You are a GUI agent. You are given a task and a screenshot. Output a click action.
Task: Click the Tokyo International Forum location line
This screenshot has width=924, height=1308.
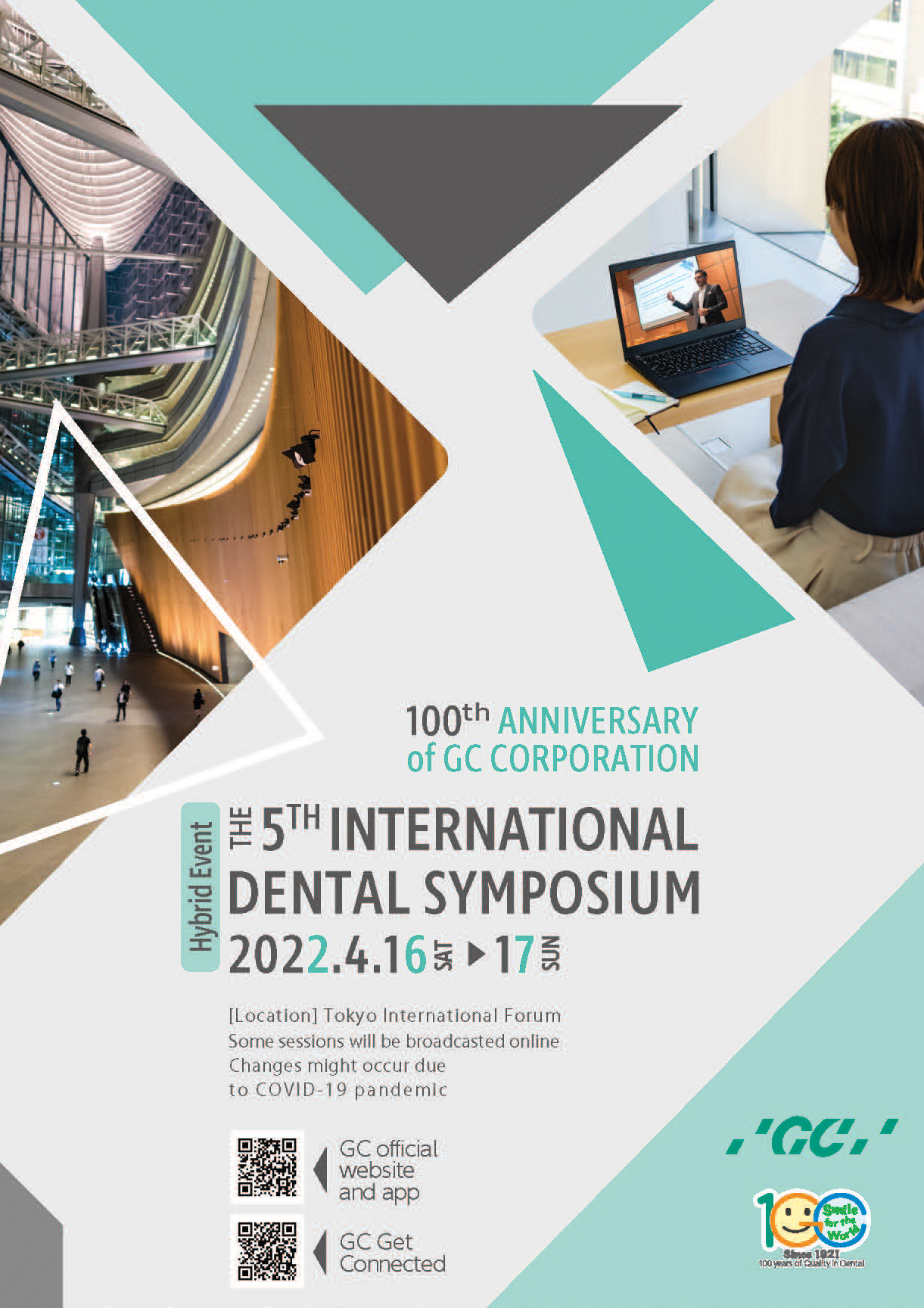pyautogui.click(x=394, y=1015)
